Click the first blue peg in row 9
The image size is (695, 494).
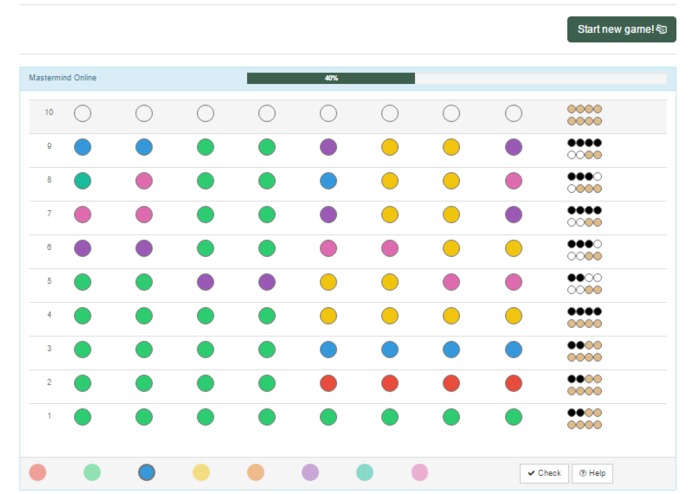(x=82, y=147)
